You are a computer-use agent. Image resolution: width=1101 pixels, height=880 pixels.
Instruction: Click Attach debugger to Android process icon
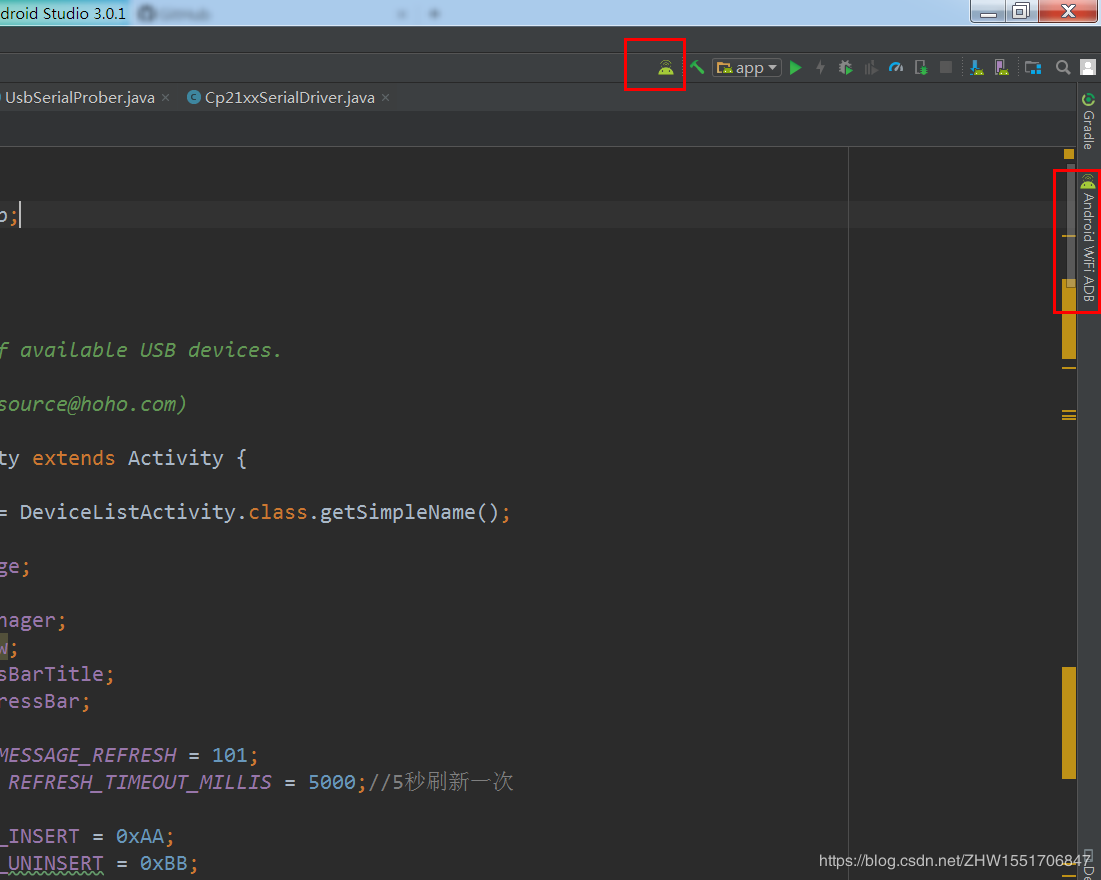[921, 67]
